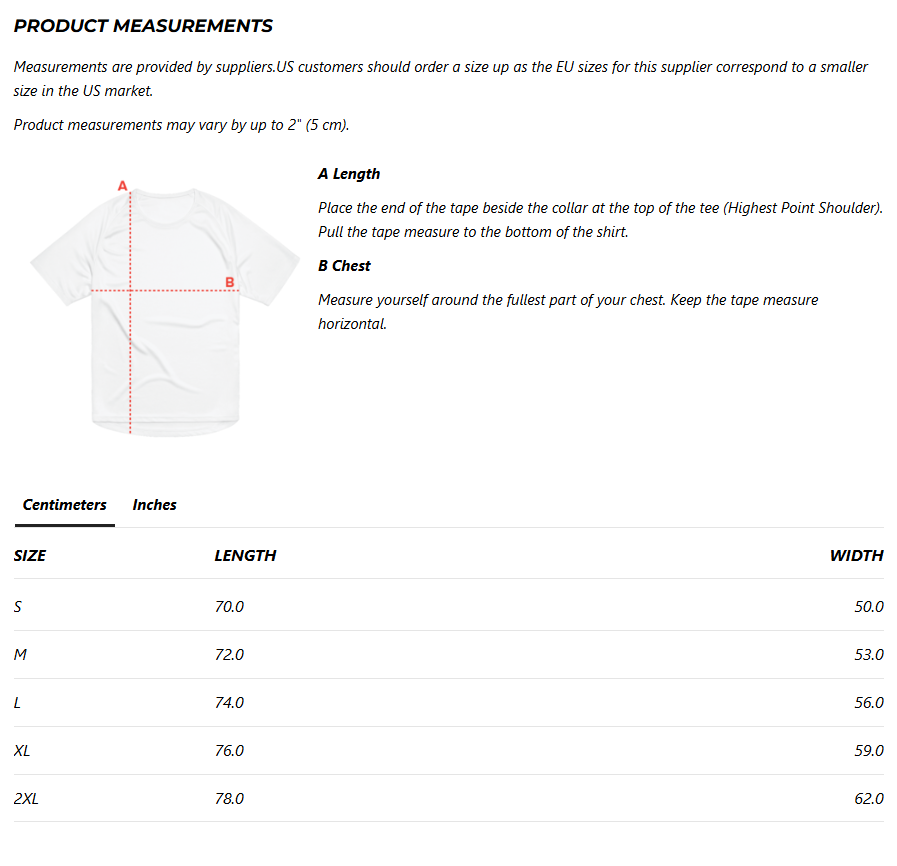
Task: Select the L size row
Action: pyautogui.click(x=448, y=702)
